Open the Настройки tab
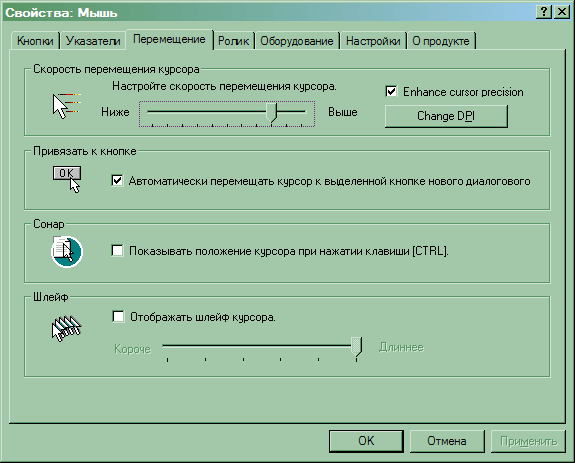This screenshot has width=575, height=463. coord(373,41)
